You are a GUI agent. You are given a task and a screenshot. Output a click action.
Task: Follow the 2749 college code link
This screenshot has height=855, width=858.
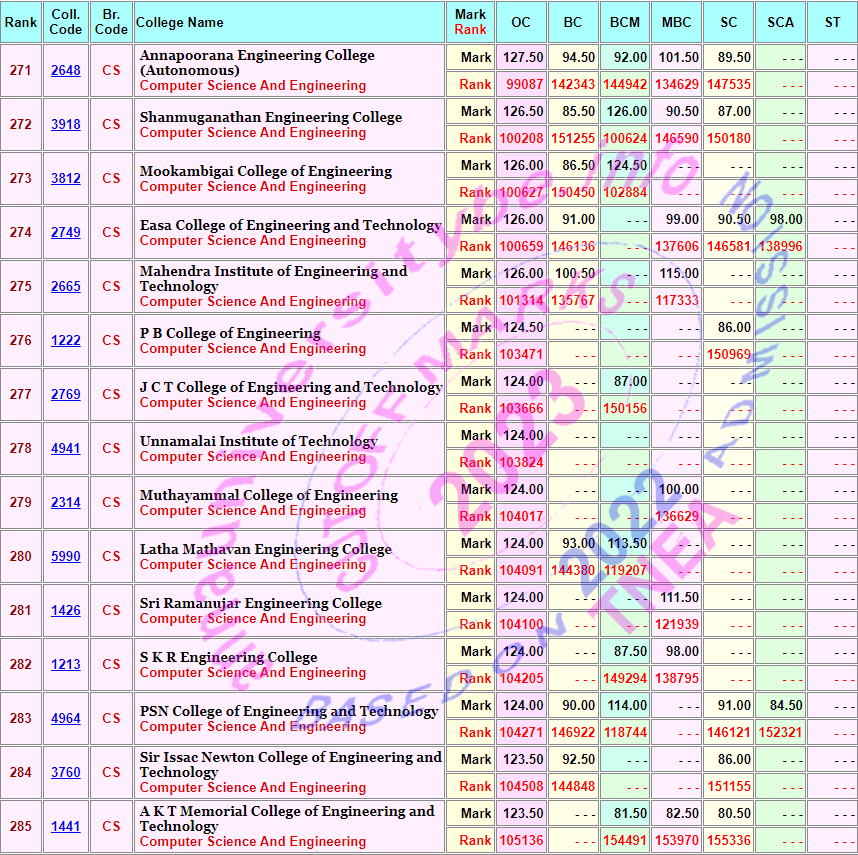point(66,233)
